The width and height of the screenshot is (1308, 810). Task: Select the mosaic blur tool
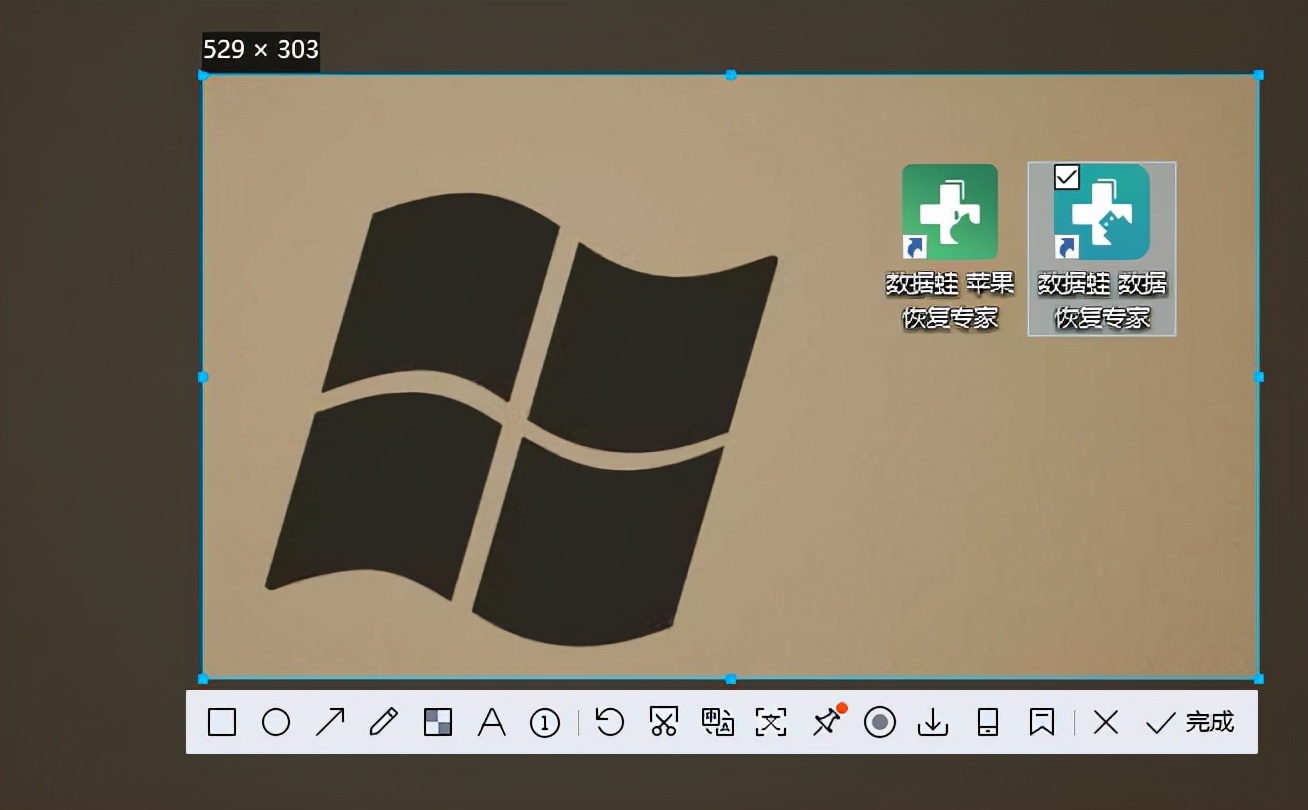click(x=438, y=722)
